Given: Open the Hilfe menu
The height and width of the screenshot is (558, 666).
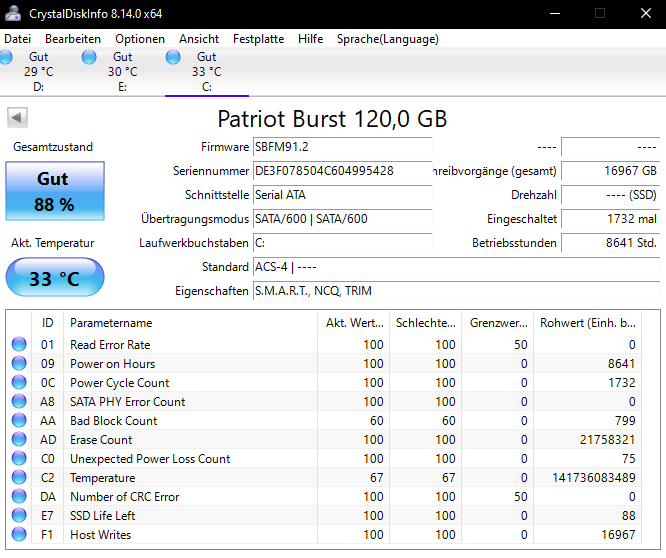Looking at the screenshot, I should tap(310, 39).
